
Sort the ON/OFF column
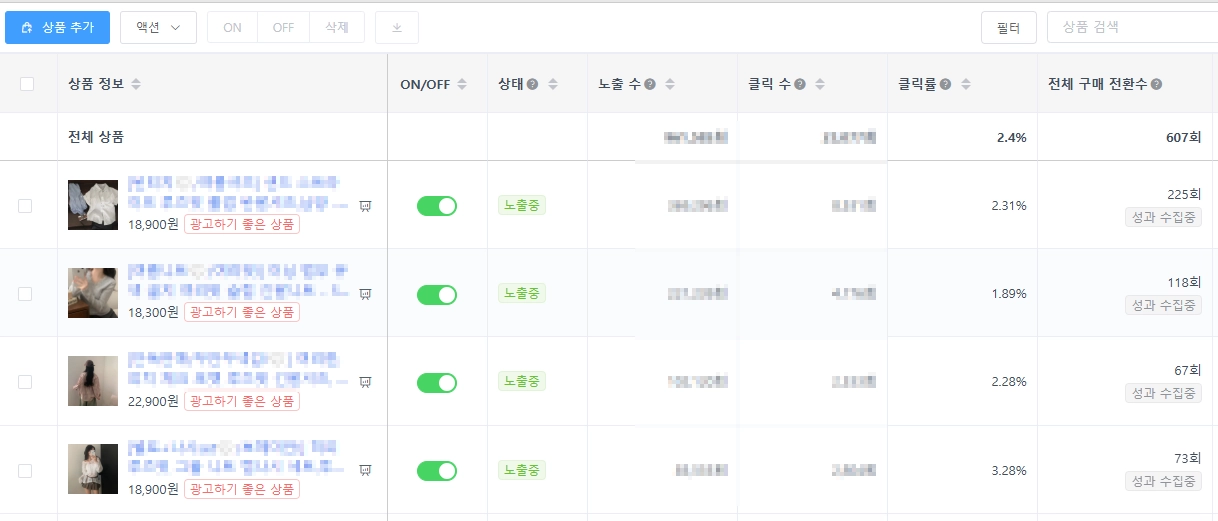pyautogui.click(x=462, y=85)
